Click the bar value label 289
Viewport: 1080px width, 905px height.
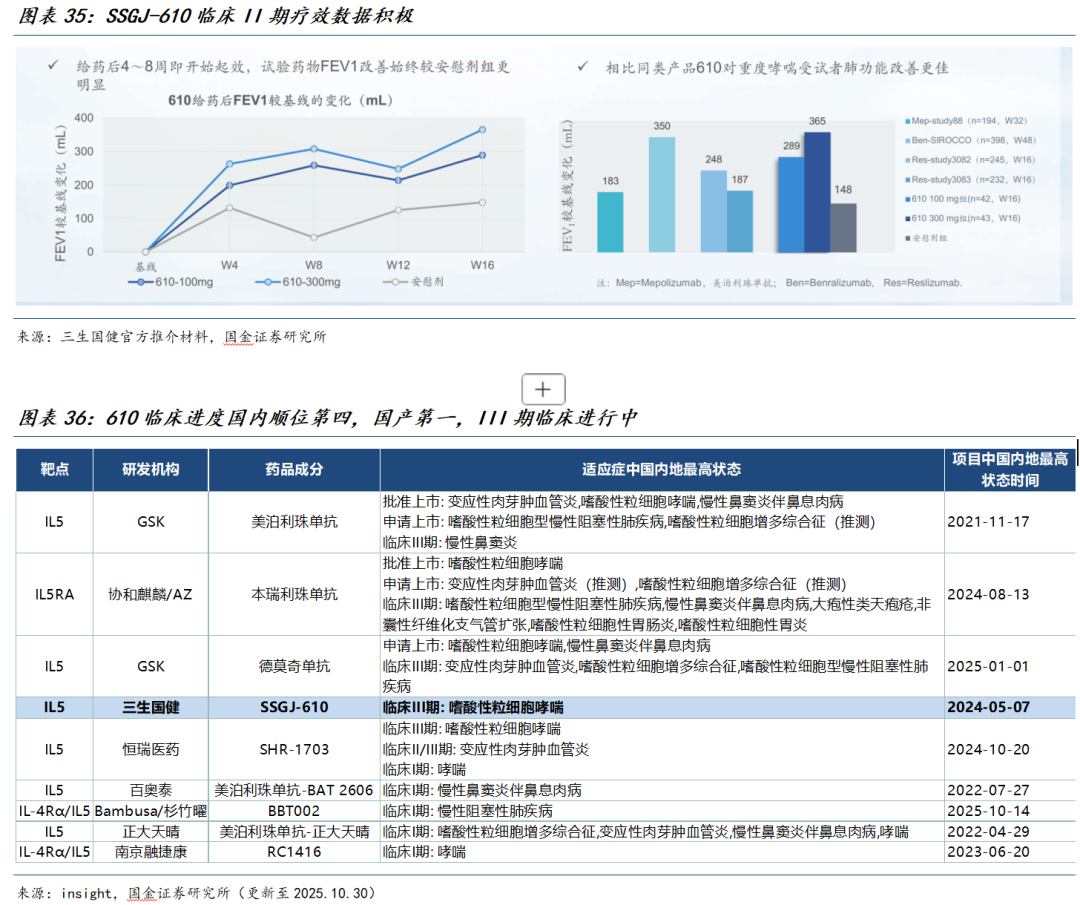click(791, 146)
